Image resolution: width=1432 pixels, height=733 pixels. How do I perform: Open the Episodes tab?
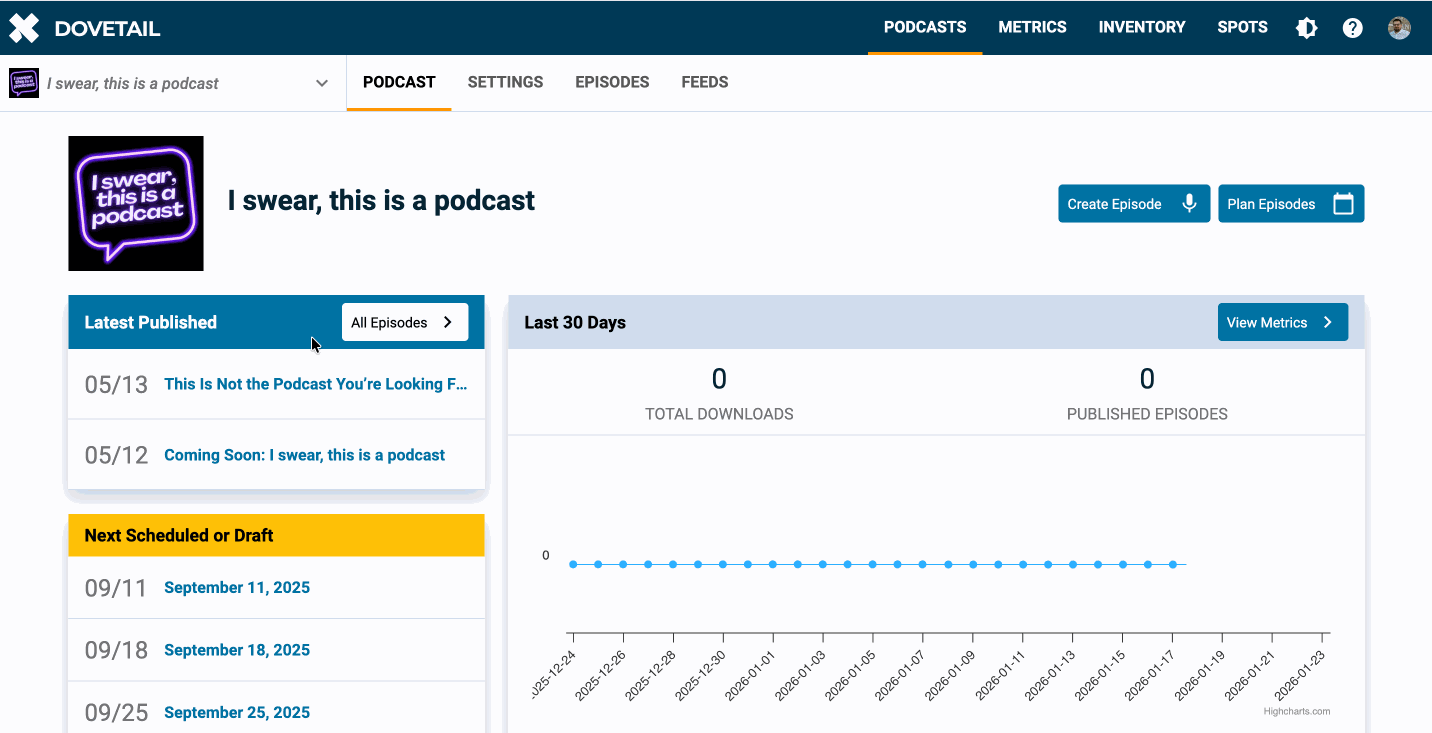coord(612,82)
